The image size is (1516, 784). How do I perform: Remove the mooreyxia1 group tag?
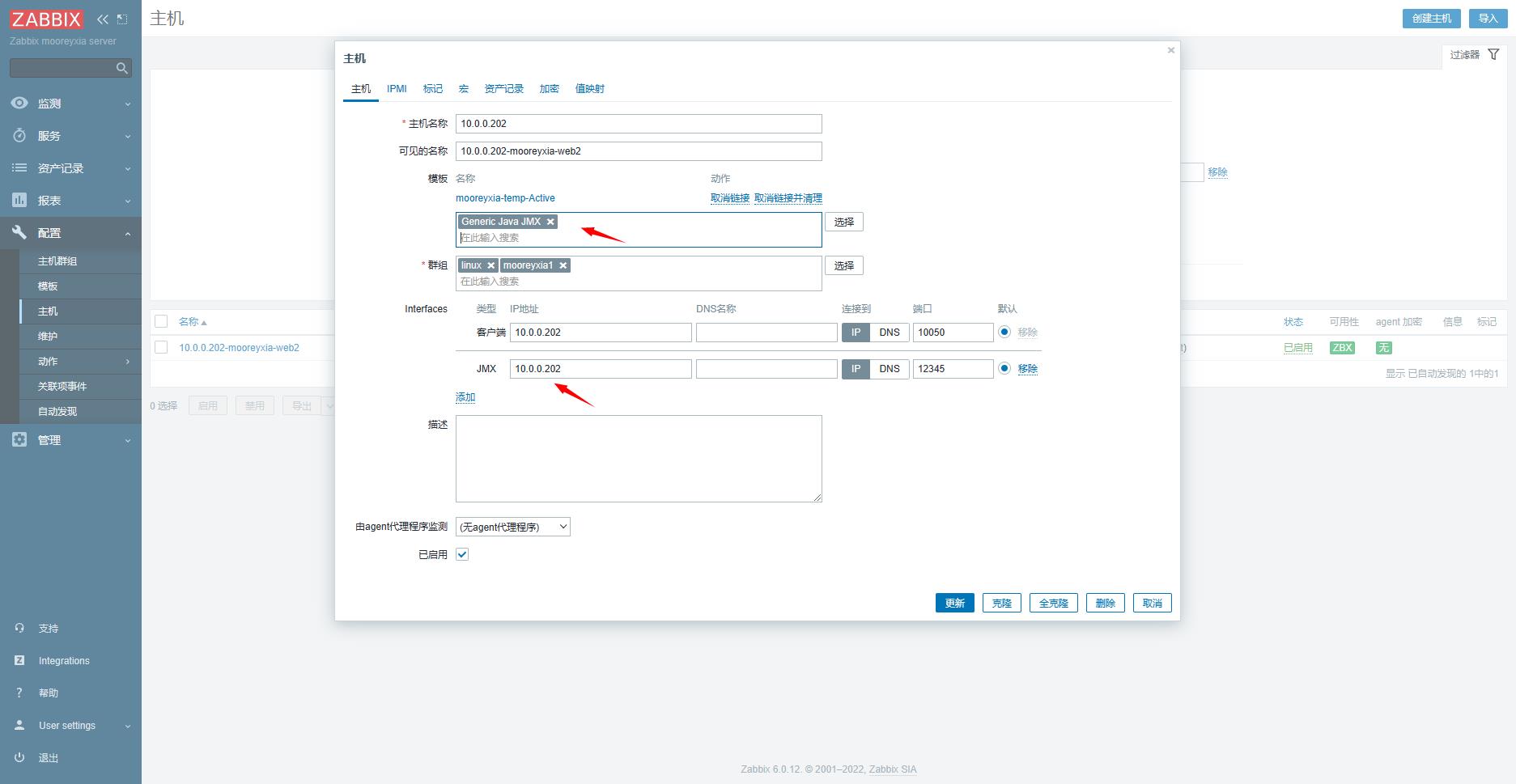(x=563, y=265)
